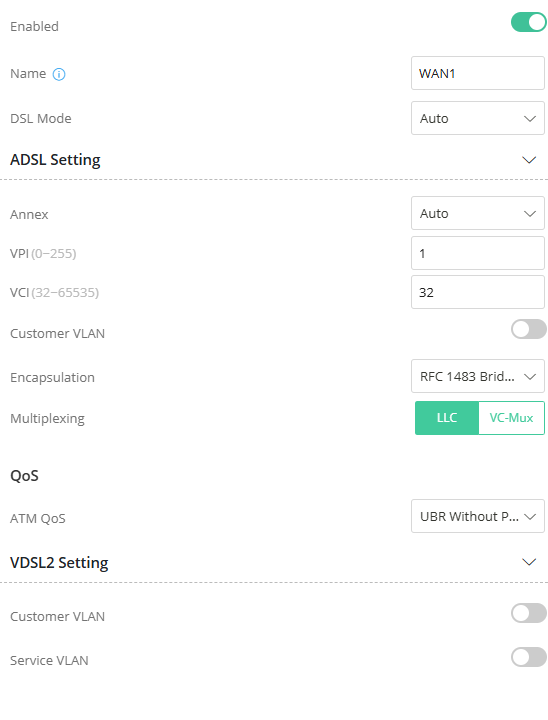Toggle ADSL Customer VLAN switch

click(529, 329)
